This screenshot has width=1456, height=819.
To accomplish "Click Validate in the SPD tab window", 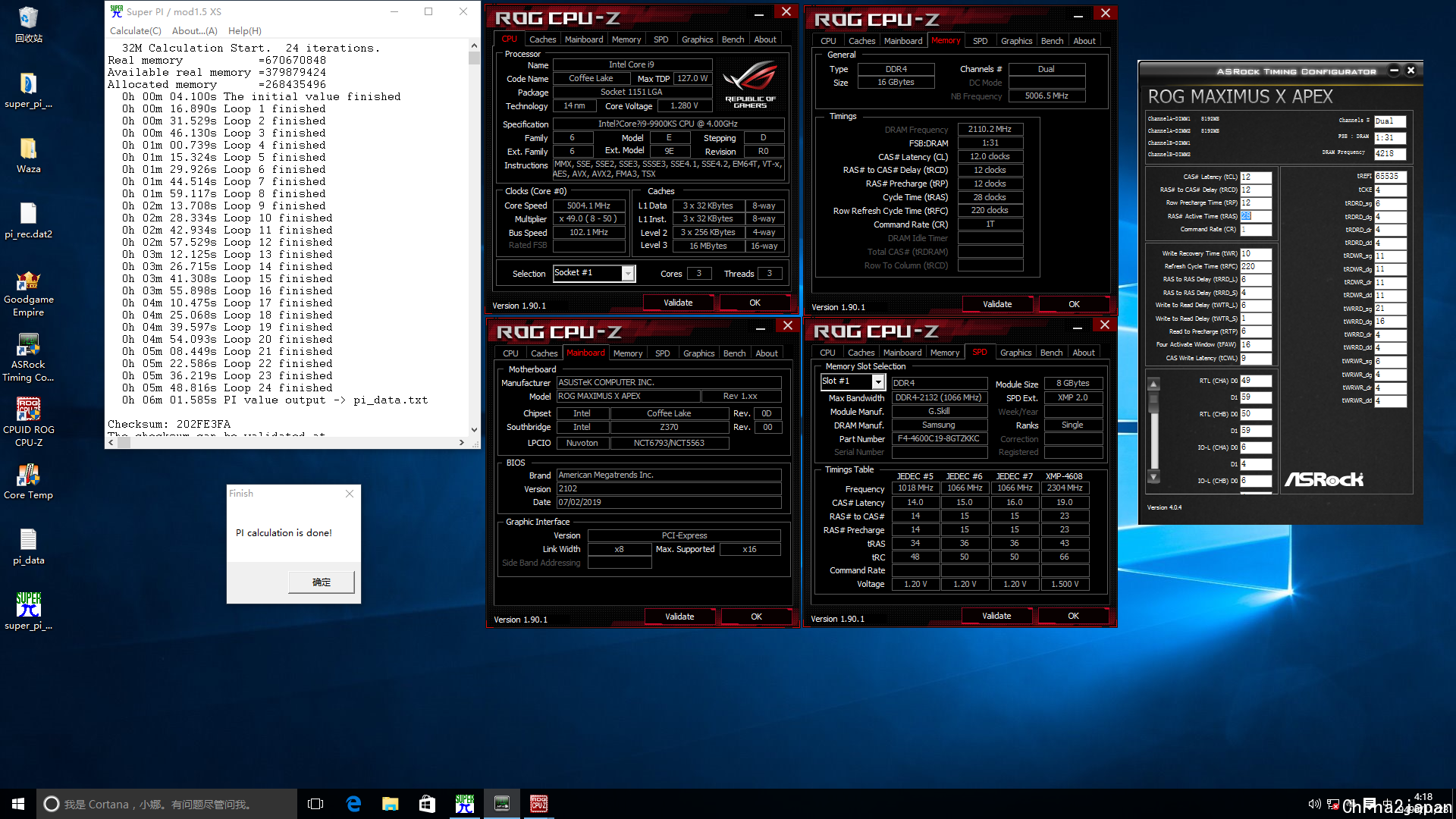I will coord(996,616).
